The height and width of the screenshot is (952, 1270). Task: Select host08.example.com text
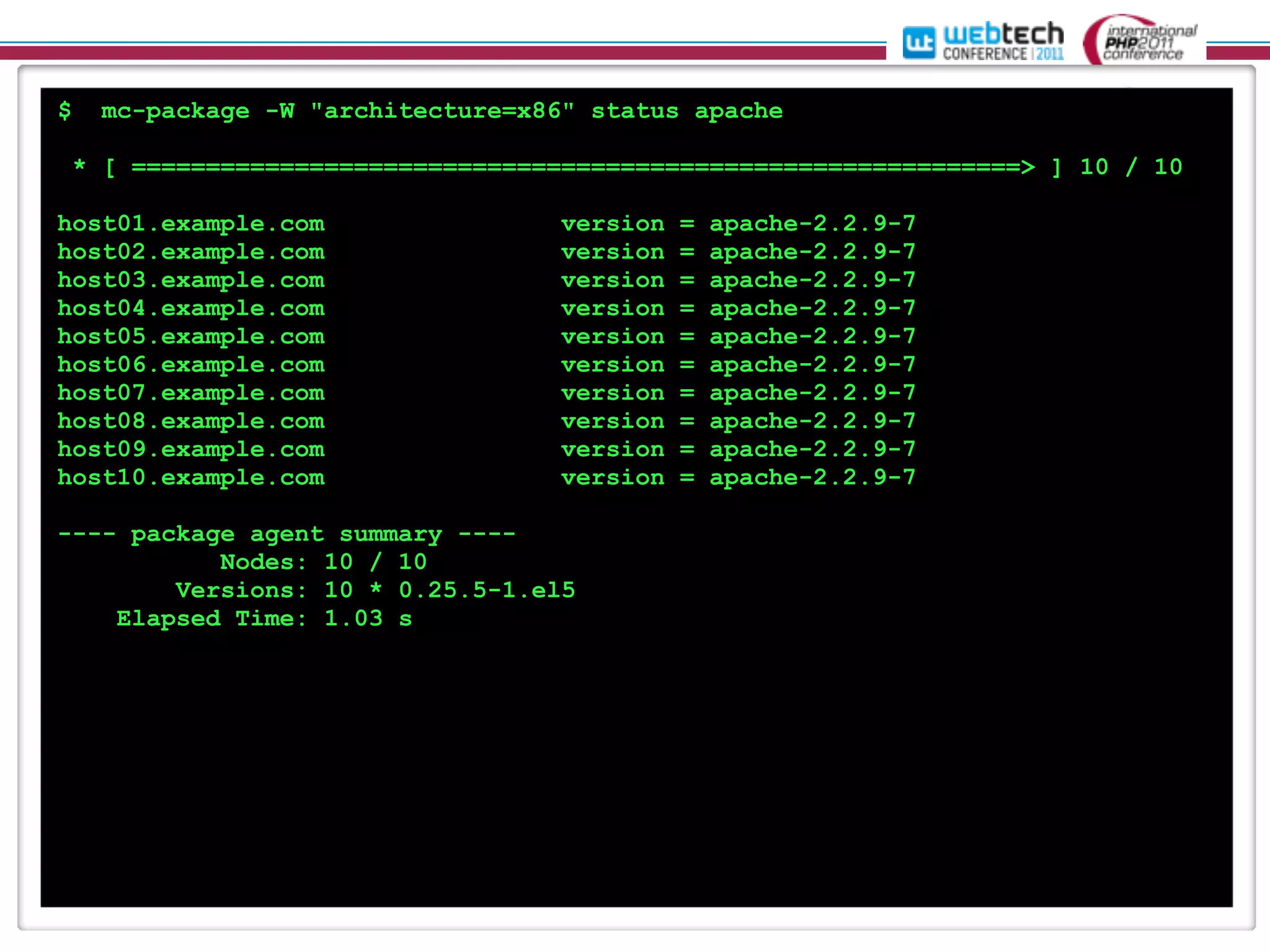point(191,421)
